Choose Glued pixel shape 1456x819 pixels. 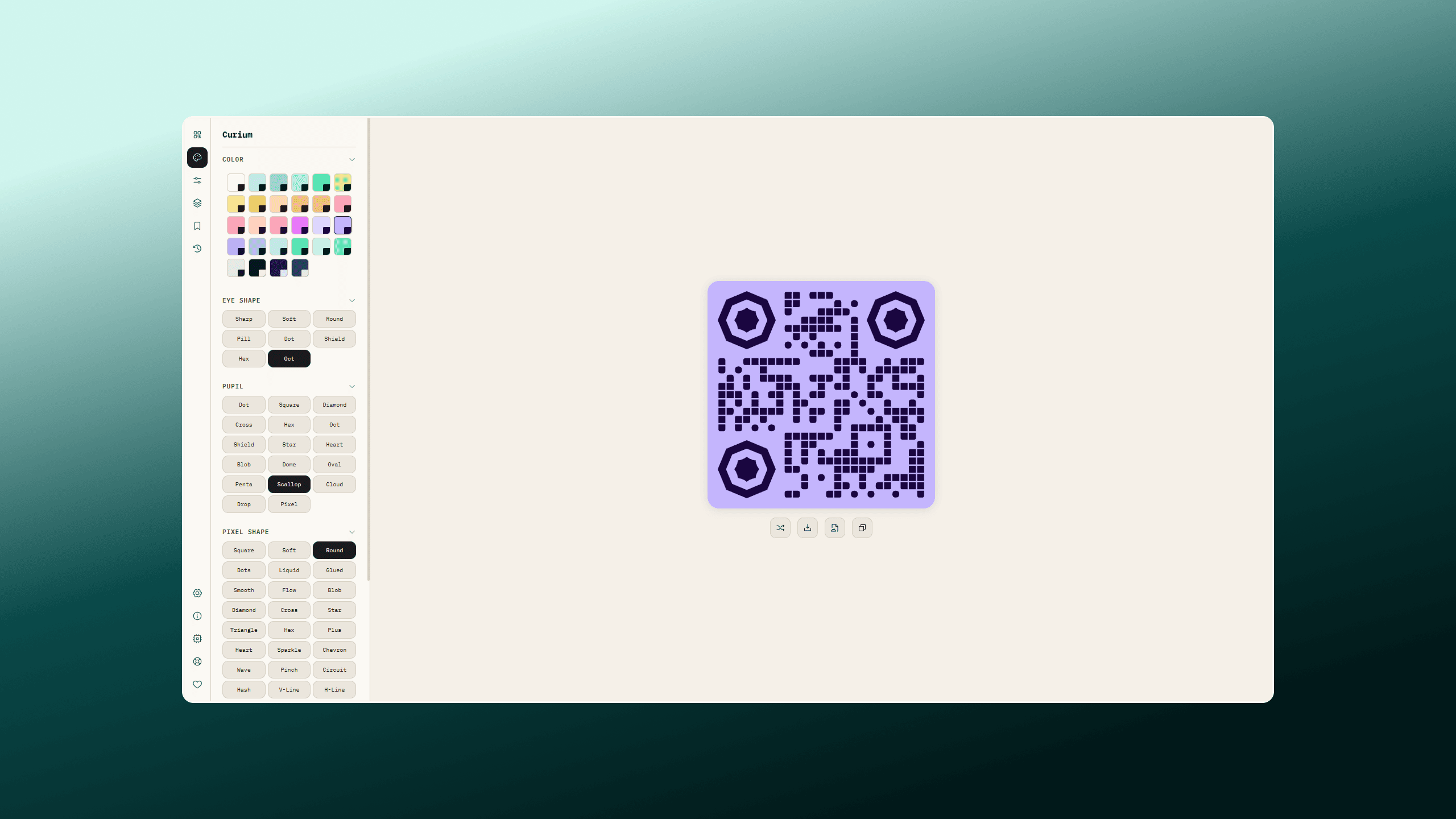click(x=334, y=570)
